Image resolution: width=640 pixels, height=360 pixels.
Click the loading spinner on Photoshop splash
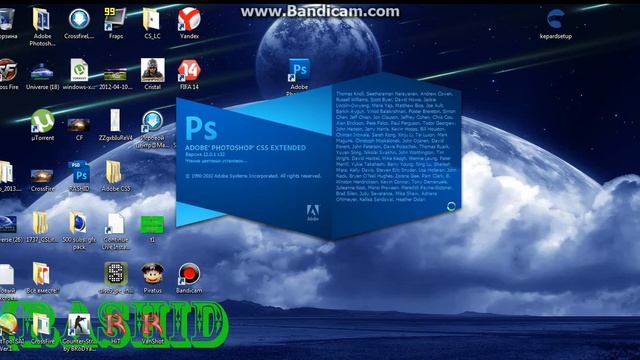(x=451, y=206)
